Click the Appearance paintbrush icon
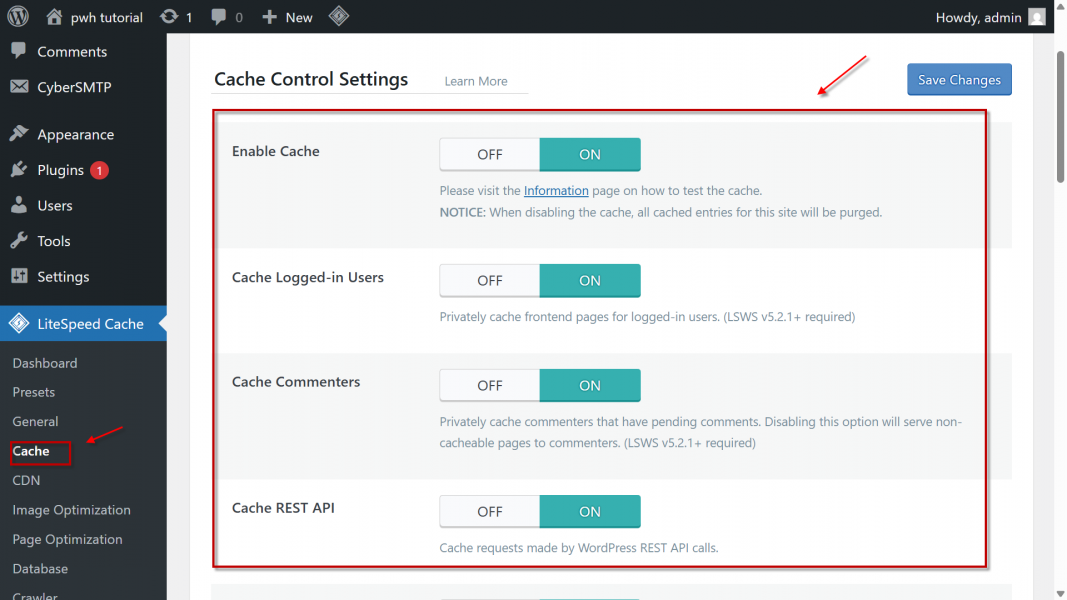The height and width of the screenshot is (600, 1067). tap(19, 133)
